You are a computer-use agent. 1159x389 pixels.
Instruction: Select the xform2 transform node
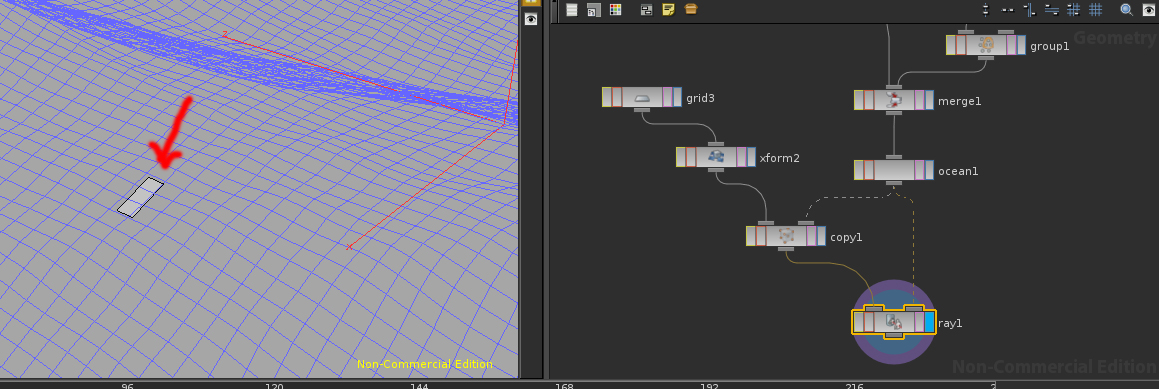click(716, 157)
